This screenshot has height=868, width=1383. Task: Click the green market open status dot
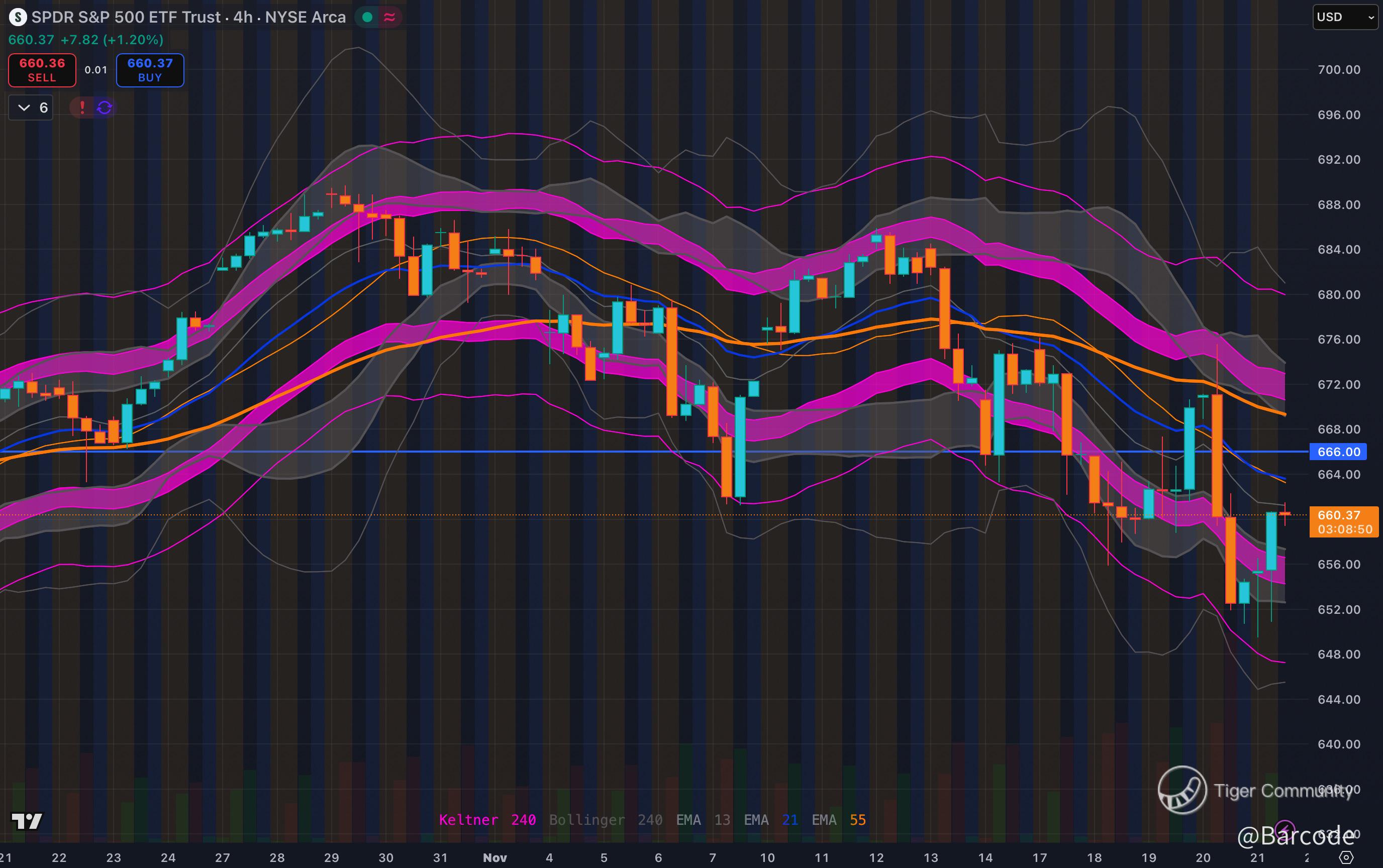click(367, 17)
